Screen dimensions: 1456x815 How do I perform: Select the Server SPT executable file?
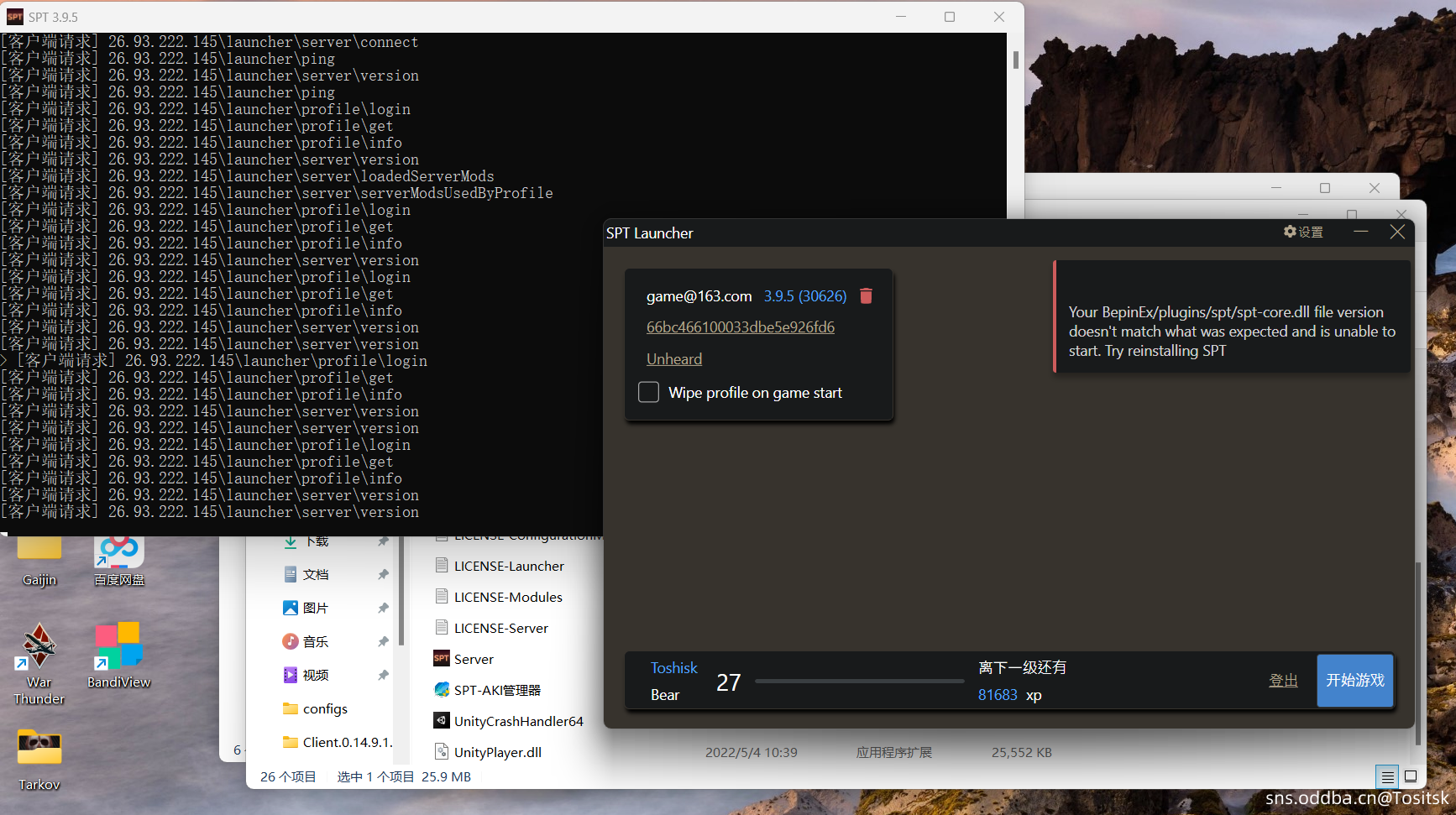coord(473,659)
